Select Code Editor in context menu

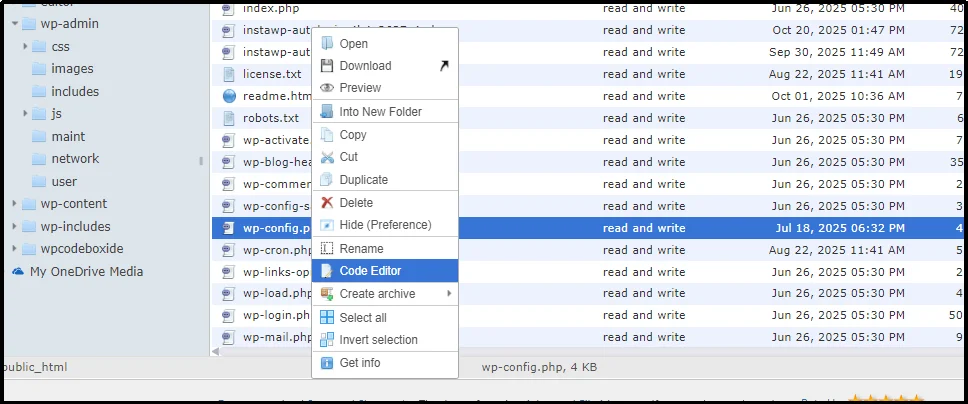[385, 271]
